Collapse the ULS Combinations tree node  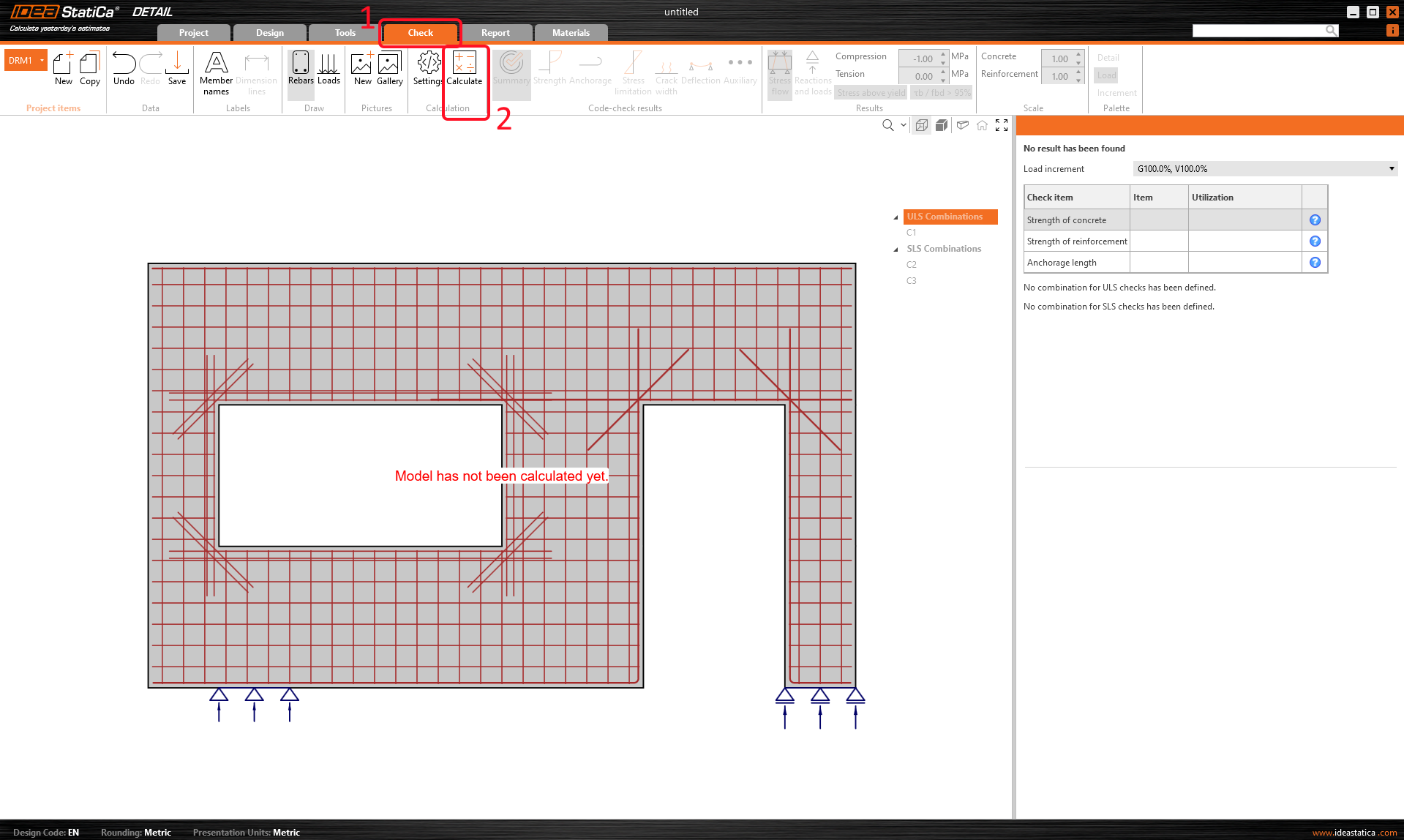896,217
